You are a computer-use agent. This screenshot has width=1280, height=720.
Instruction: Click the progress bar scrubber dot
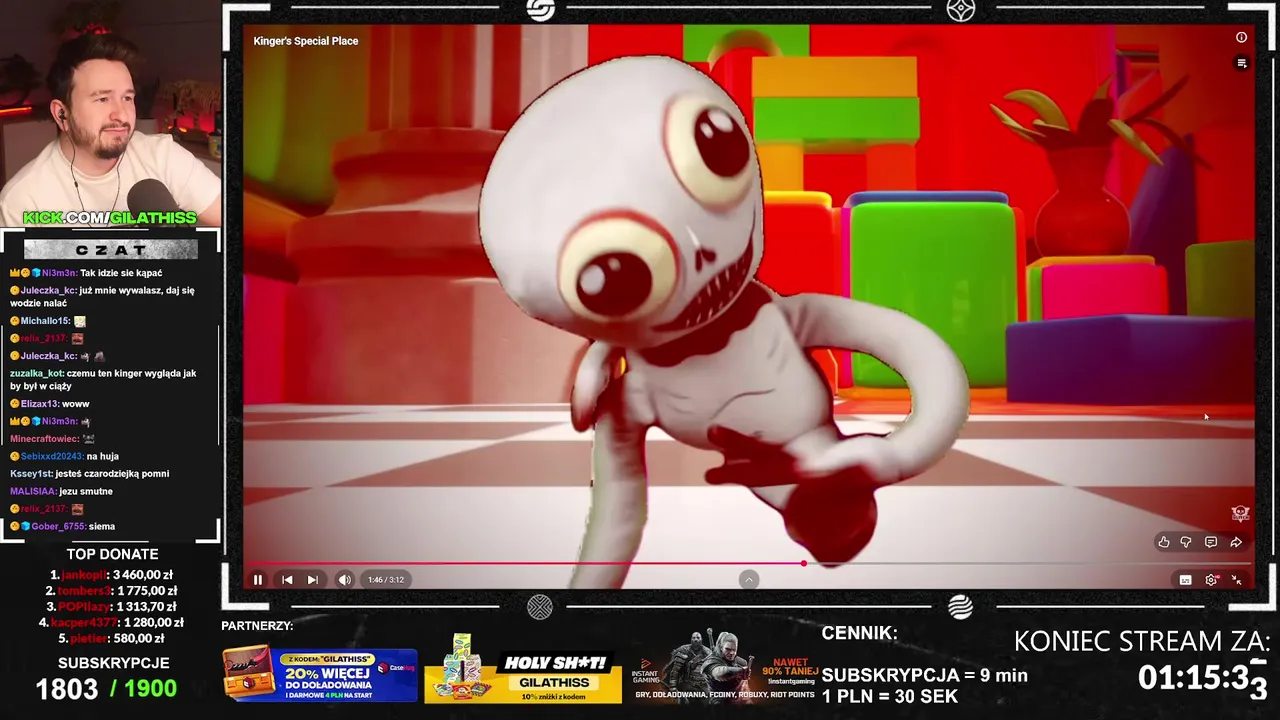[804, 563]
